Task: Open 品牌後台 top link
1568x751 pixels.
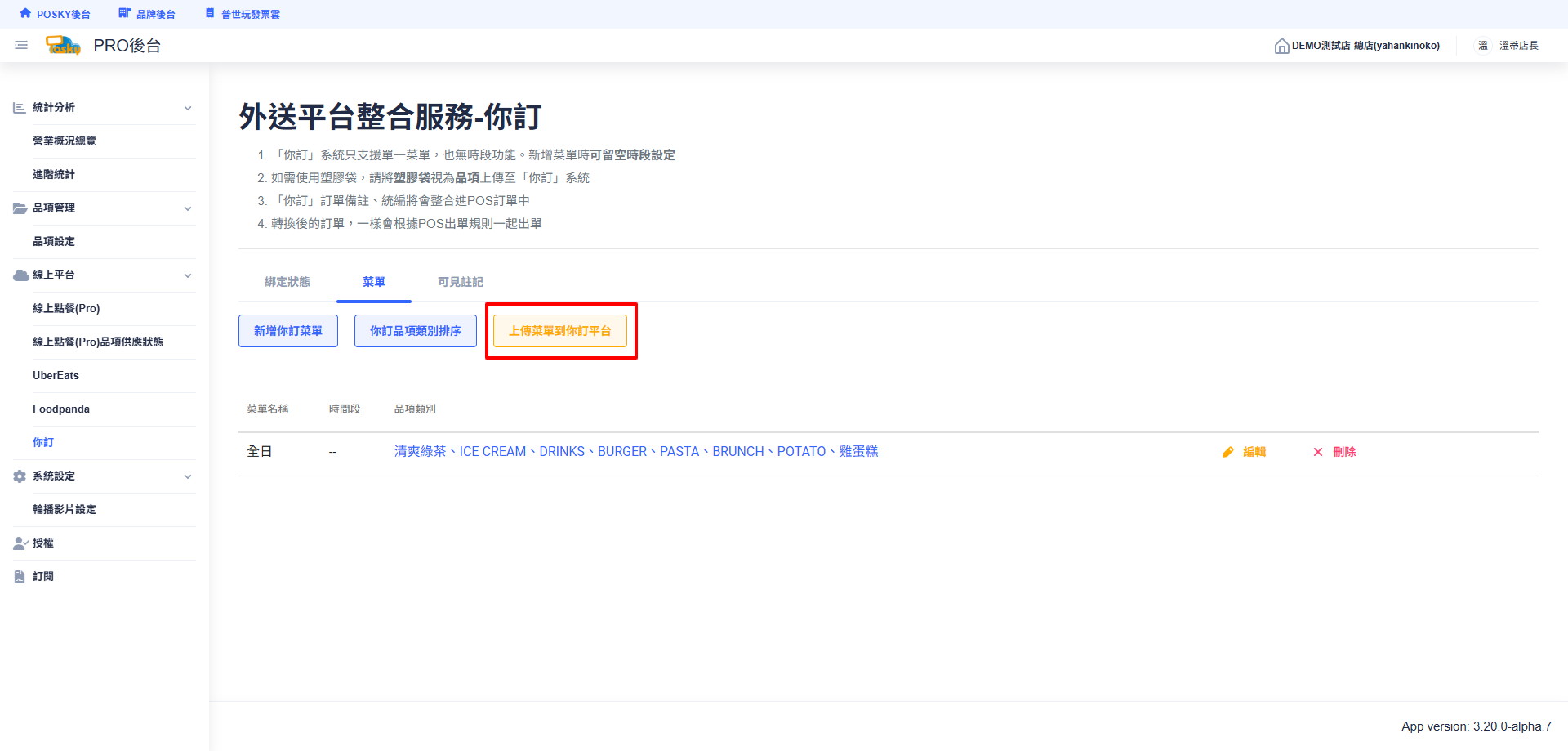Action: click(147, 14)
